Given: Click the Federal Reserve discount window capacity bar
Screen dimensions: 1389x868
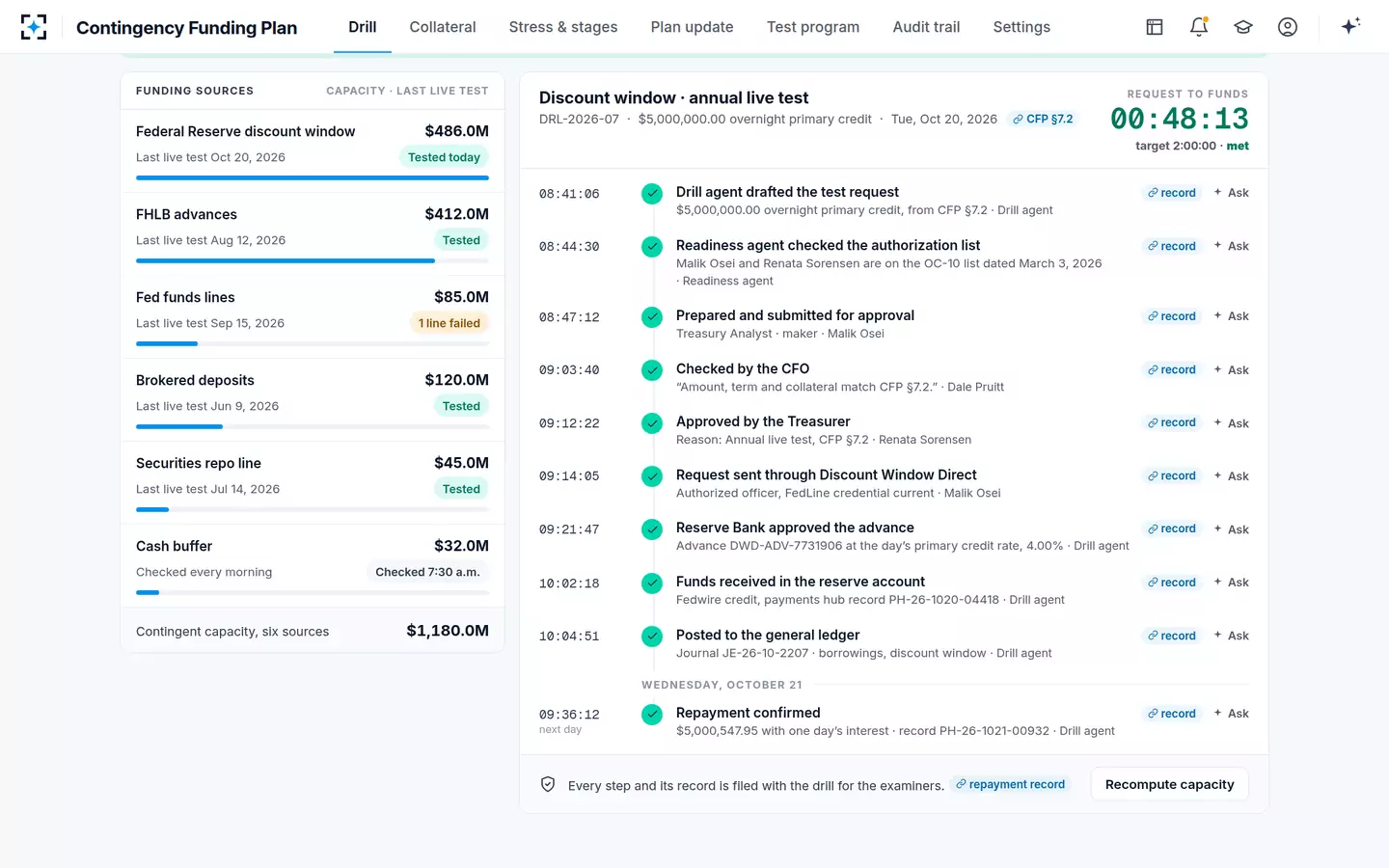Looking at the screenshot, I should pos(313,177).
